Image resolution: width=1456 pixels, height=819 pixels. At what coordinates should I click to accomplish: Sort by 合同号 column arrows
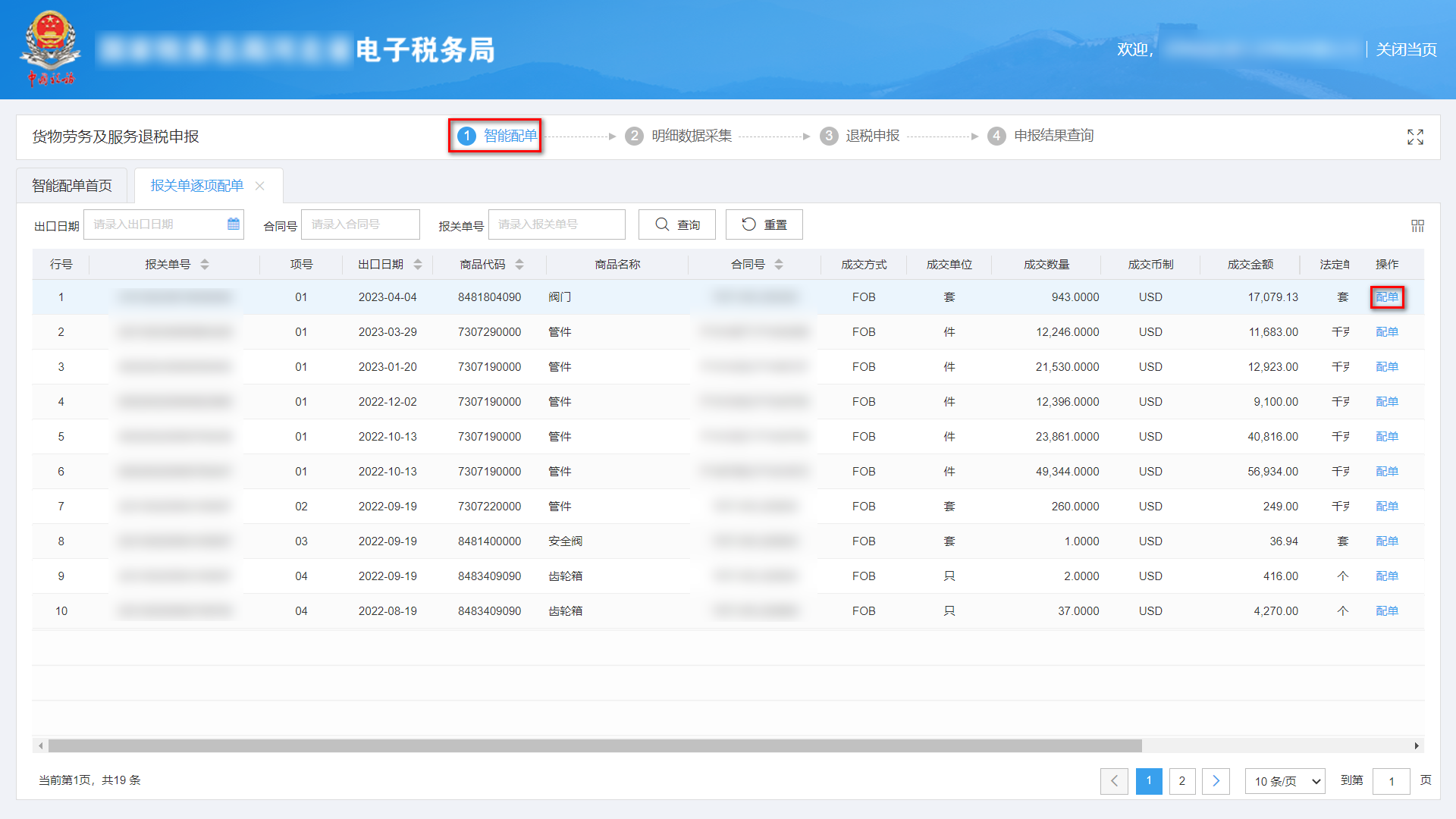point(779,264)
